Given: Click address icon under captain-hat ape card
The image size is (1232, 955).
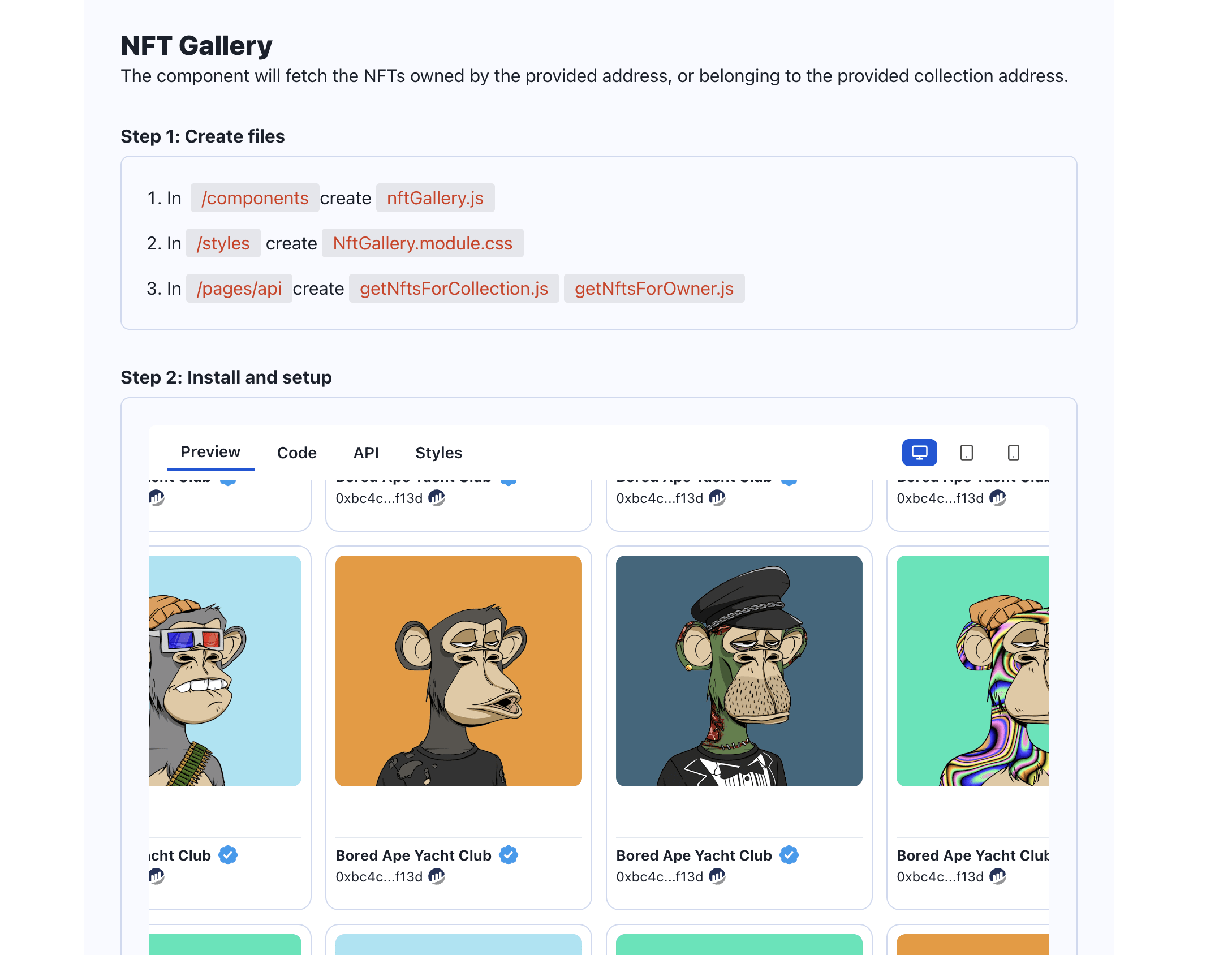Looking at the screenshot, I should coord(717,876).
